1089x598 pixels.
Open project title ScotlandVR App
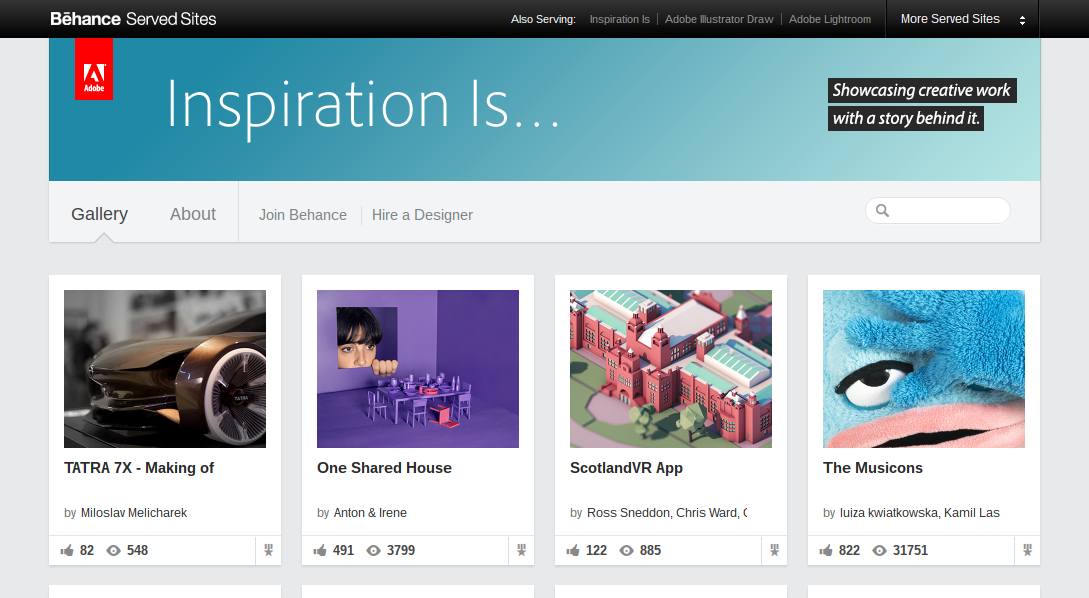coord(626,468)
